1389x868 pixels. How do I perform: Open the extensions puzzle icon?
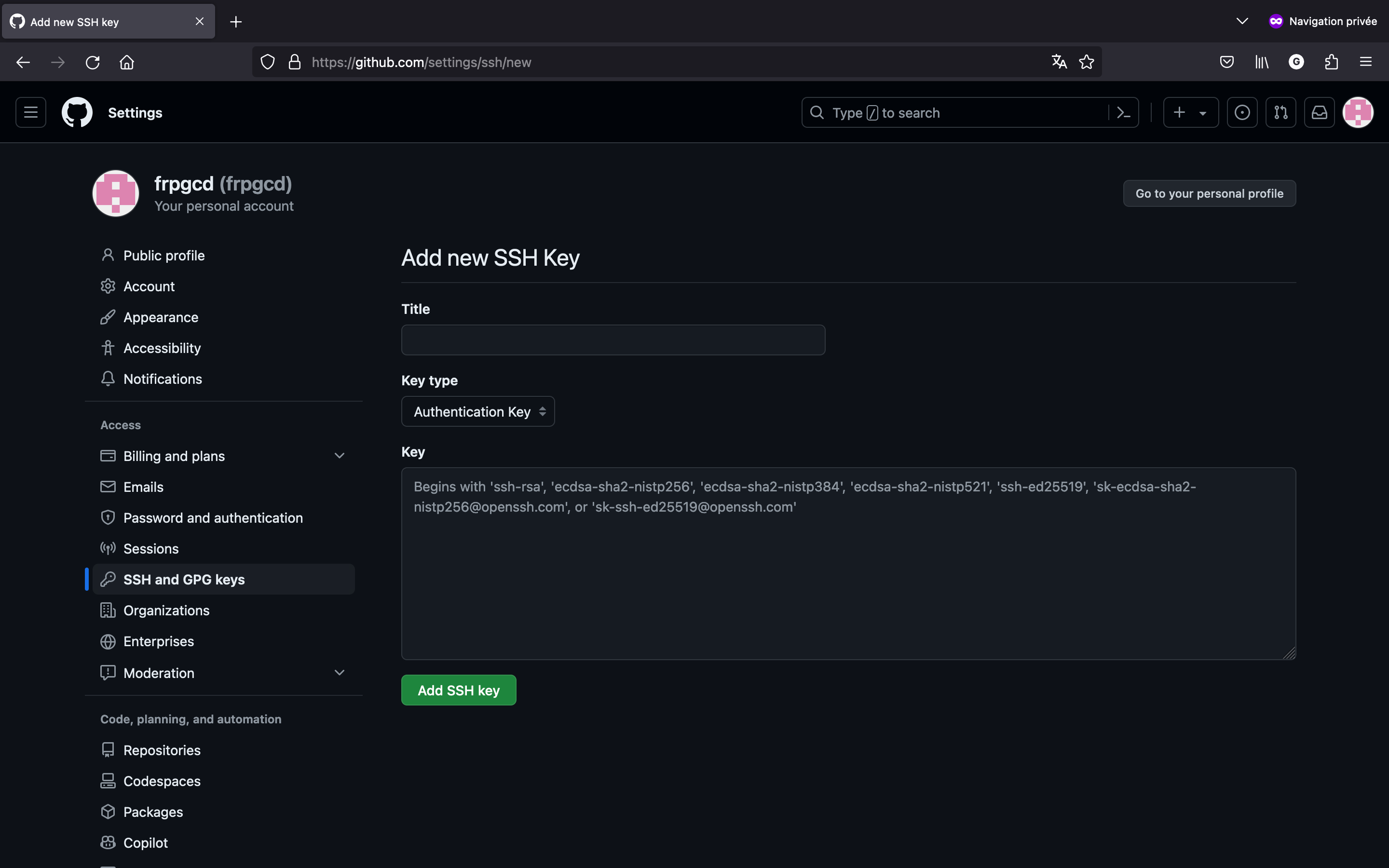click(1331, 62)
